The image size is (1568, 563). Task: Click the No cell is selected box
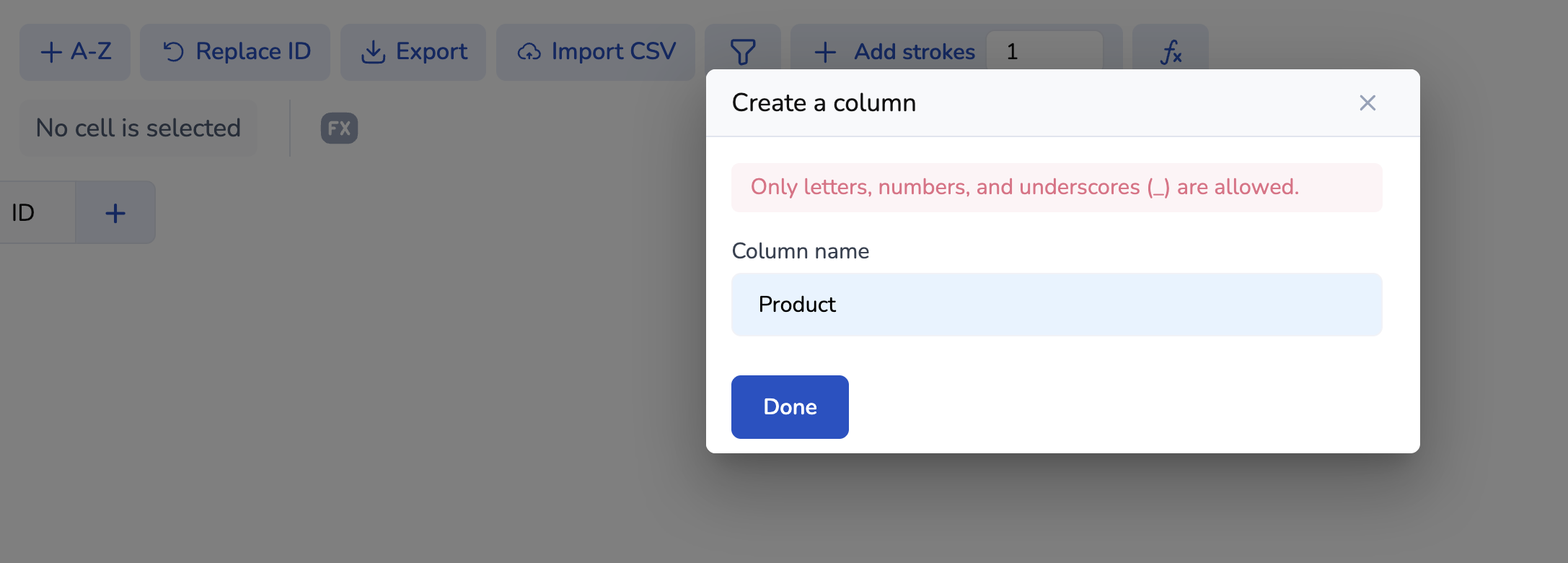(138, 128)
